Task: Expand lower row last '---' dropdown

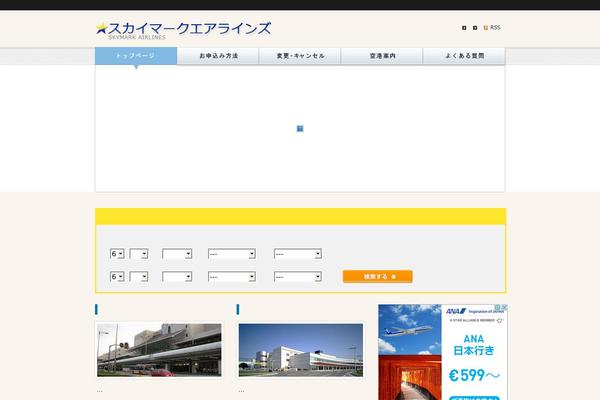Action: tap(298, 277)
